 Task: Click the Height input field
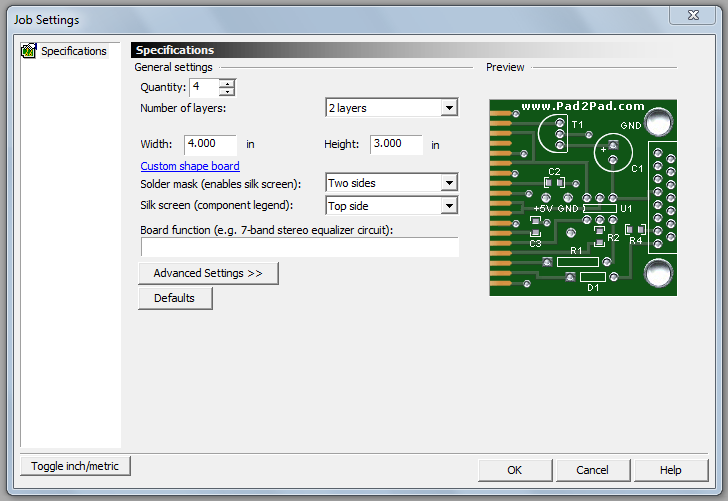click(396, 144)
